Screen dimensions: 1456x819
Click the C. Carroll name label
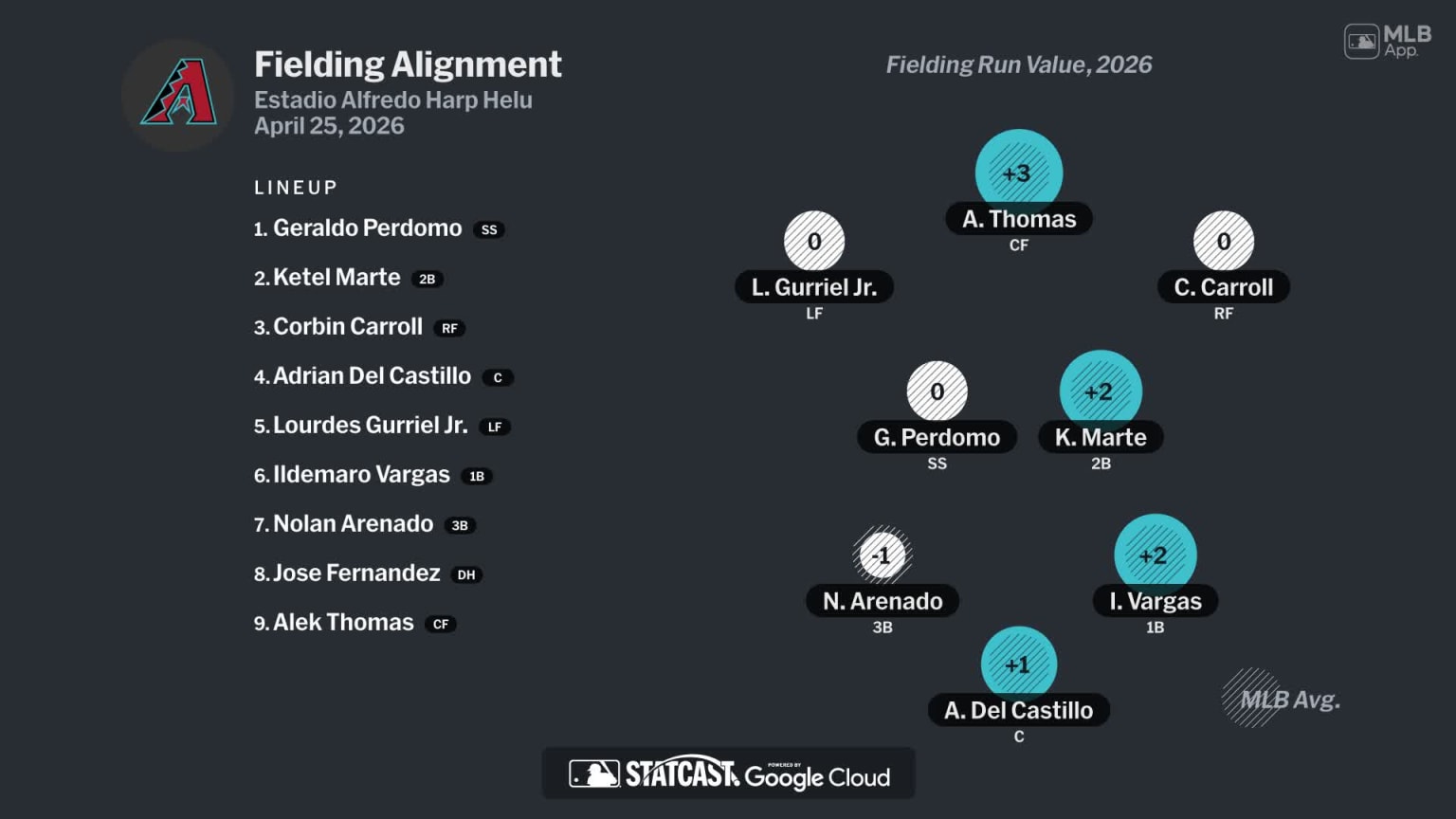point(1223,287)
